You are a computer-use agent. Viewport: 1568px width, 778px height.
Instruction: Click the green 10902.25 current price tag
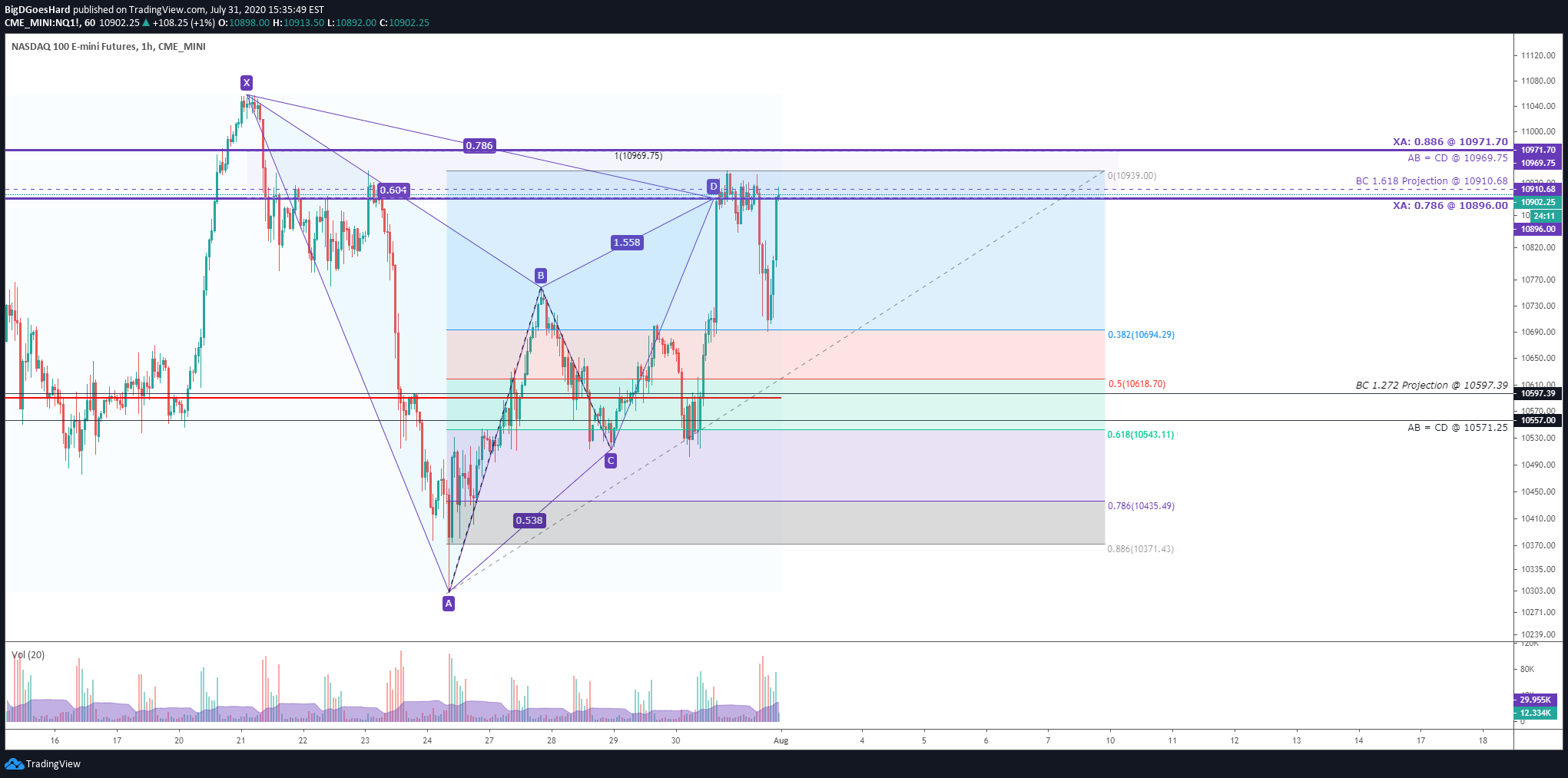coord(1537,203)
